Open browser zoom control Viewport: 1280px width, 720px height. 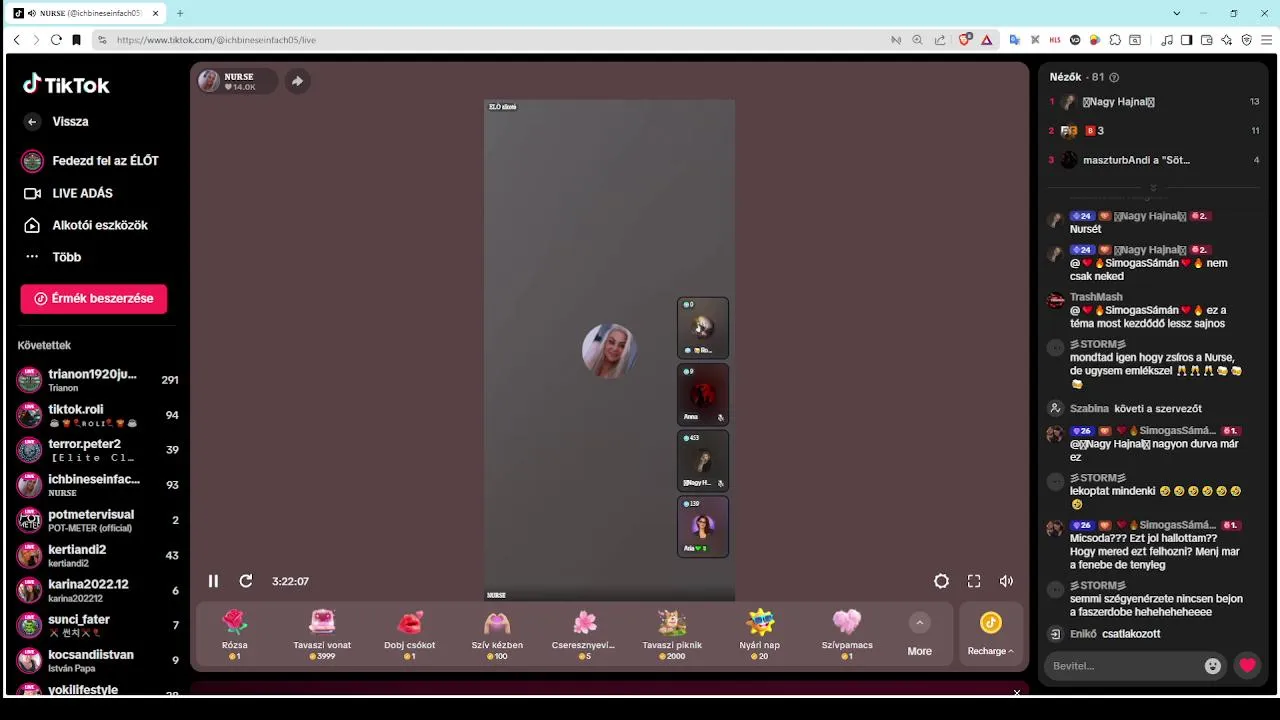918,40
